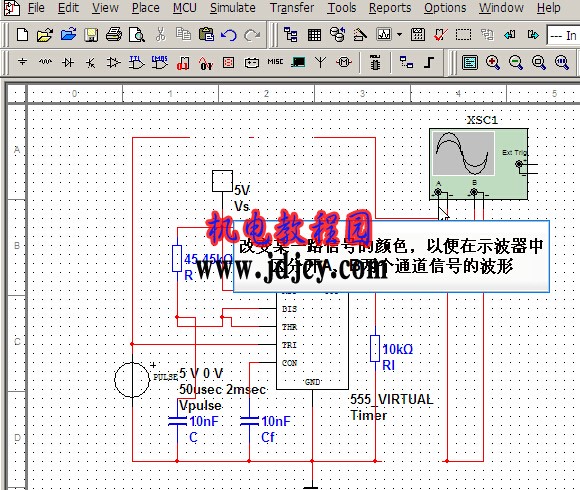This screenshot has height=490, width=580.
Task: Place a ground/source component icon
Action: point(23,62)
